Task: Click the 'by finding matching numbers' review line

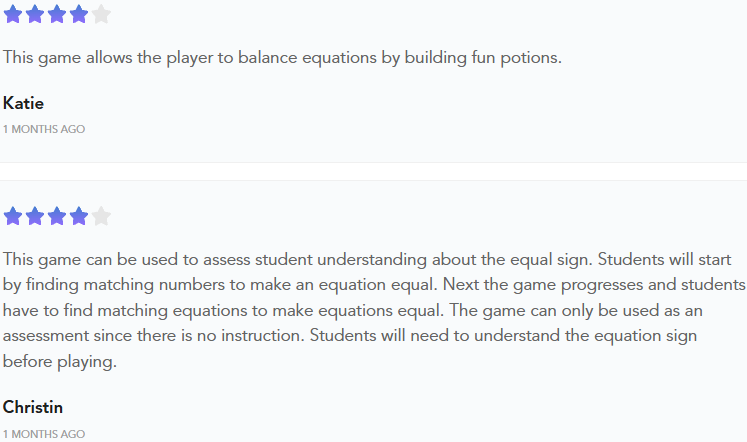Action: tap(374, 285)
